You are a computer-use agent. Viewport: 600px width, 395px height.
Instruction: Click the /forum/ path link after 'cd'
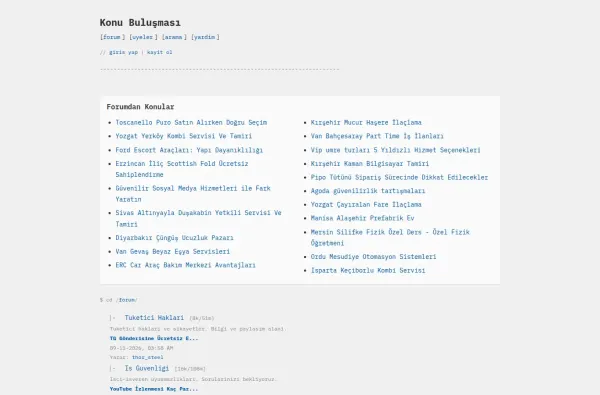(x=127, y=300)
